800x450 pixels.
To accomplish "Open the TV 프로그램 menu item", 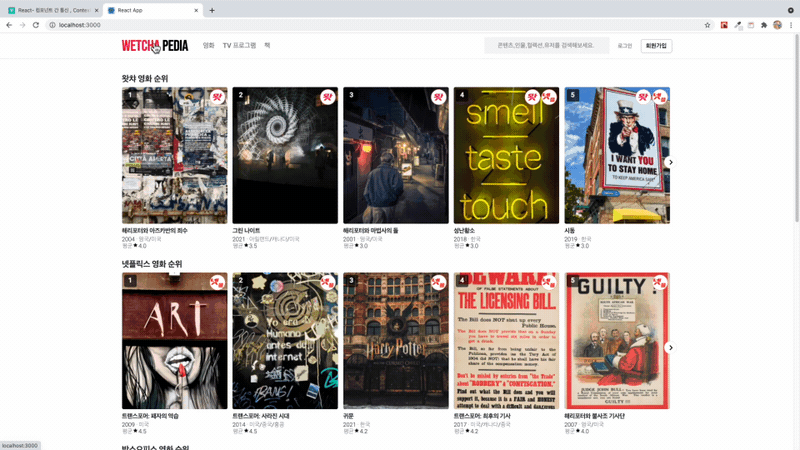I will 239,45.
